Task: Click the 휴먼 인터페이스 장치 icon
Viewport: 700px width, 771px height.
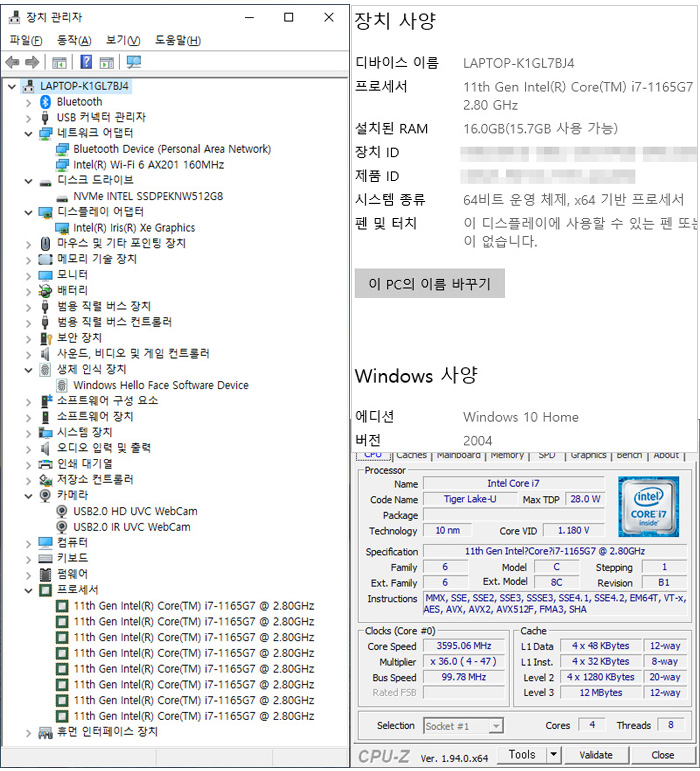Action: pyautogui.click(x=45, y=732)
